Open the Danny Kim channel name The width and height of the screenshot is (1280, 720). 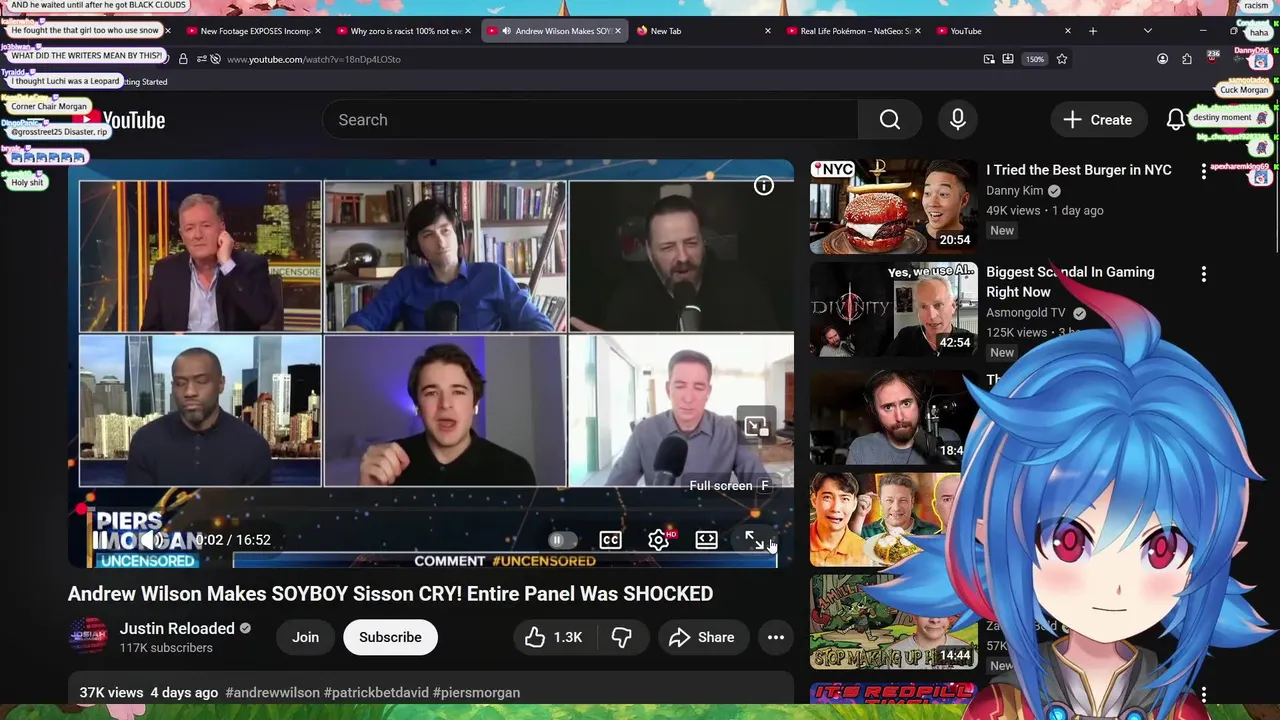pyautogui.click(x=1014, y=190)
